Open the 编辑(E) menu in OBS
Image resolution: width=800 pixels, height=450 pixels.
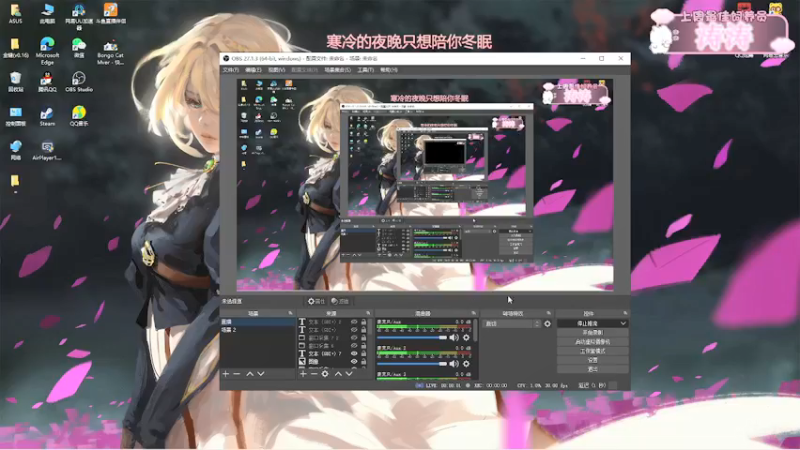[253, 70]
